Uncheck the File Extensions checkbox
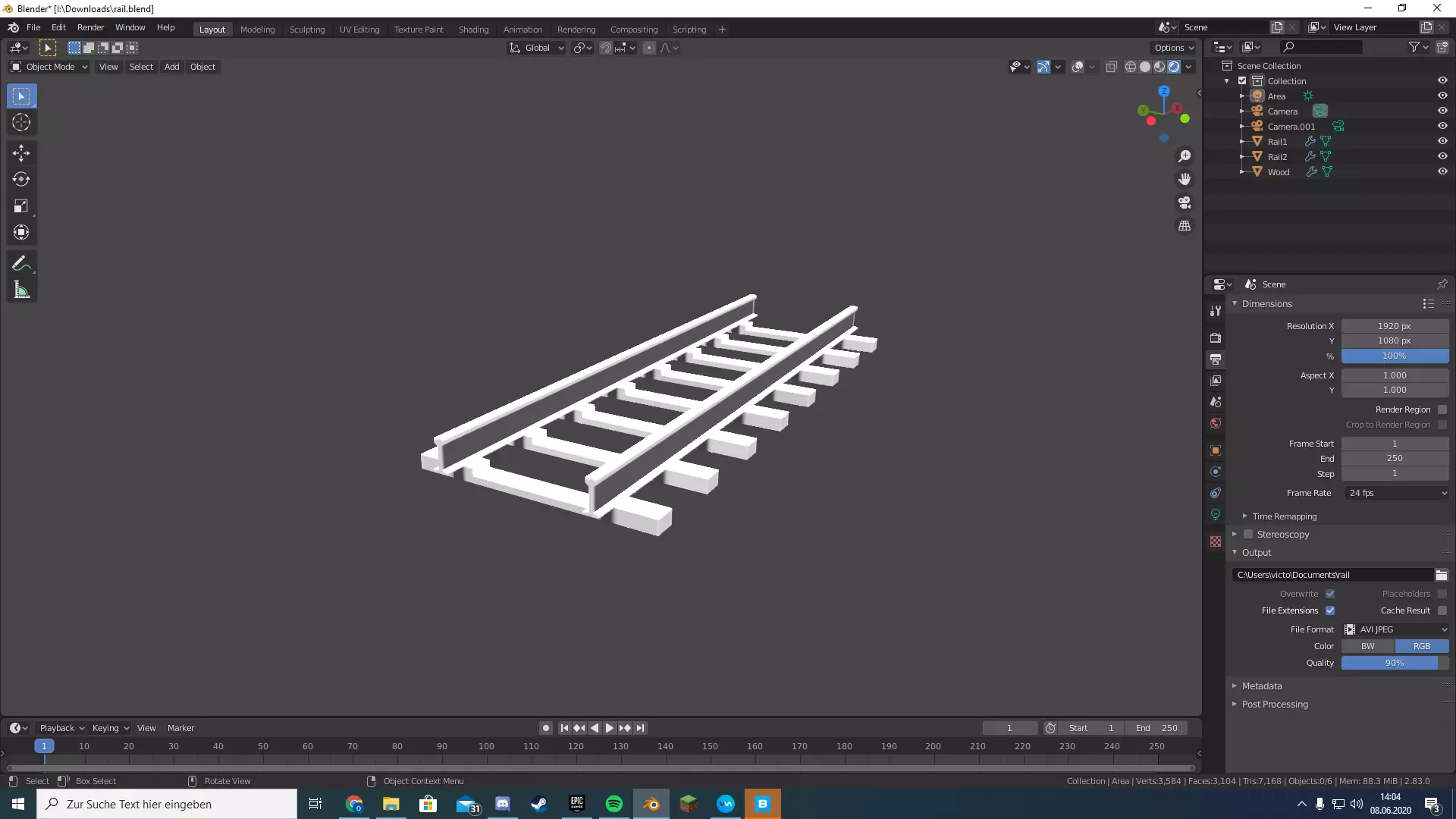The image size is (1456, 819). tap(1330, 610)
